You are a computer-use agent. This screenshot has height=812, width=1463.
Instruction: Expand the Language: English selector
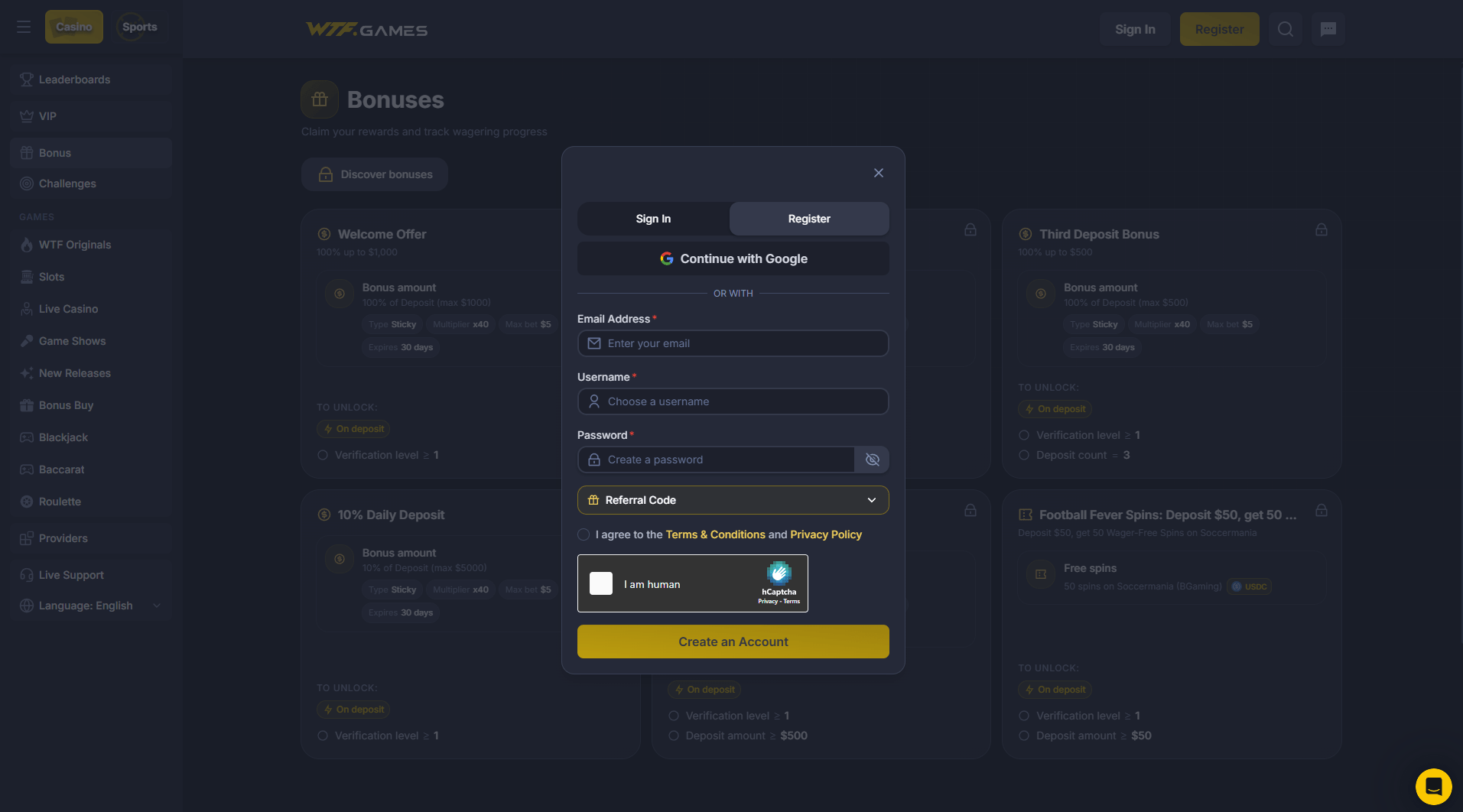91,606
